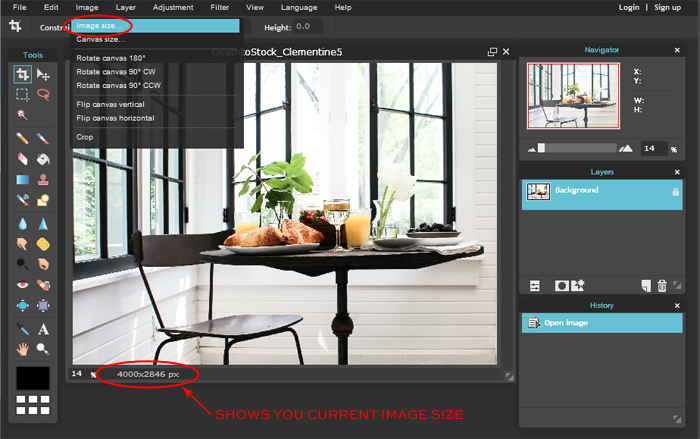Open the Adjustment menu
This screenshot has width=700, height=439.
point(172,7)
